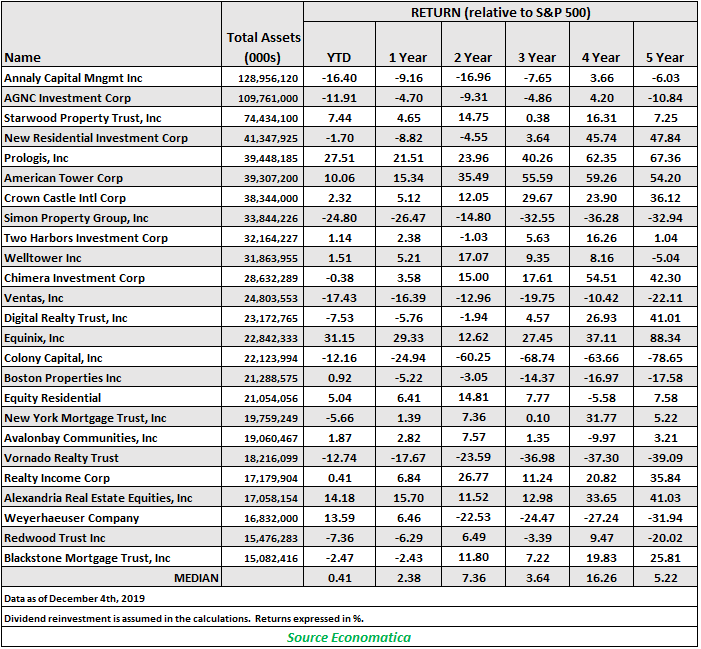This screenshot has width=701, height=649.
Task: Select Prologis YTD value '27.51'
Action: point(339,158)
